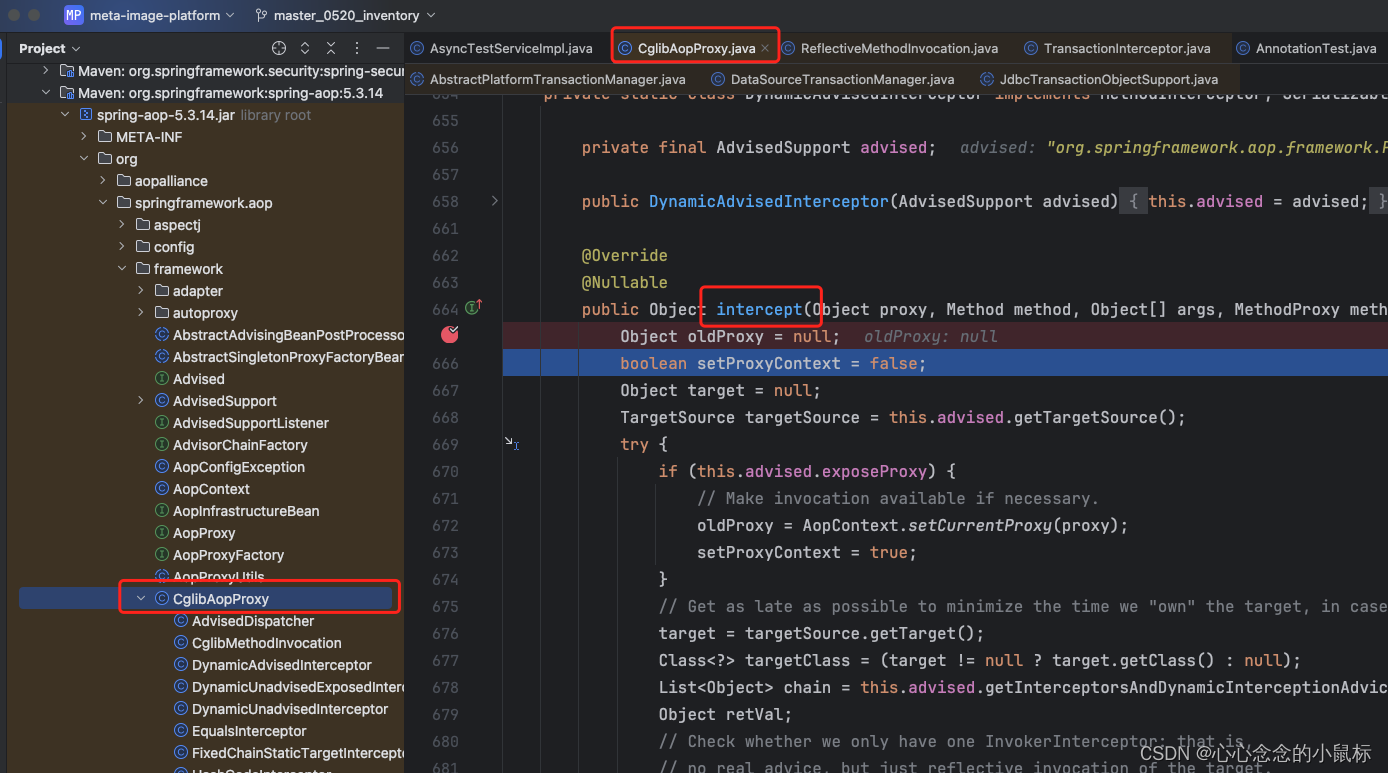Expand the adapter package
Screen dimensions: 1388x773
(142, 291)
